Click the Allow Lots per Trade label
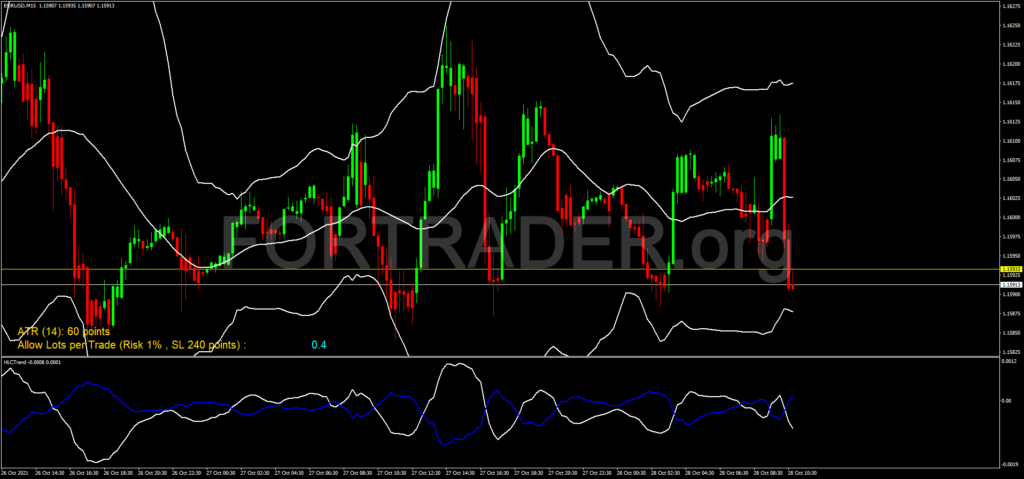The image size is (1024, 479). (x=132, y=344)
